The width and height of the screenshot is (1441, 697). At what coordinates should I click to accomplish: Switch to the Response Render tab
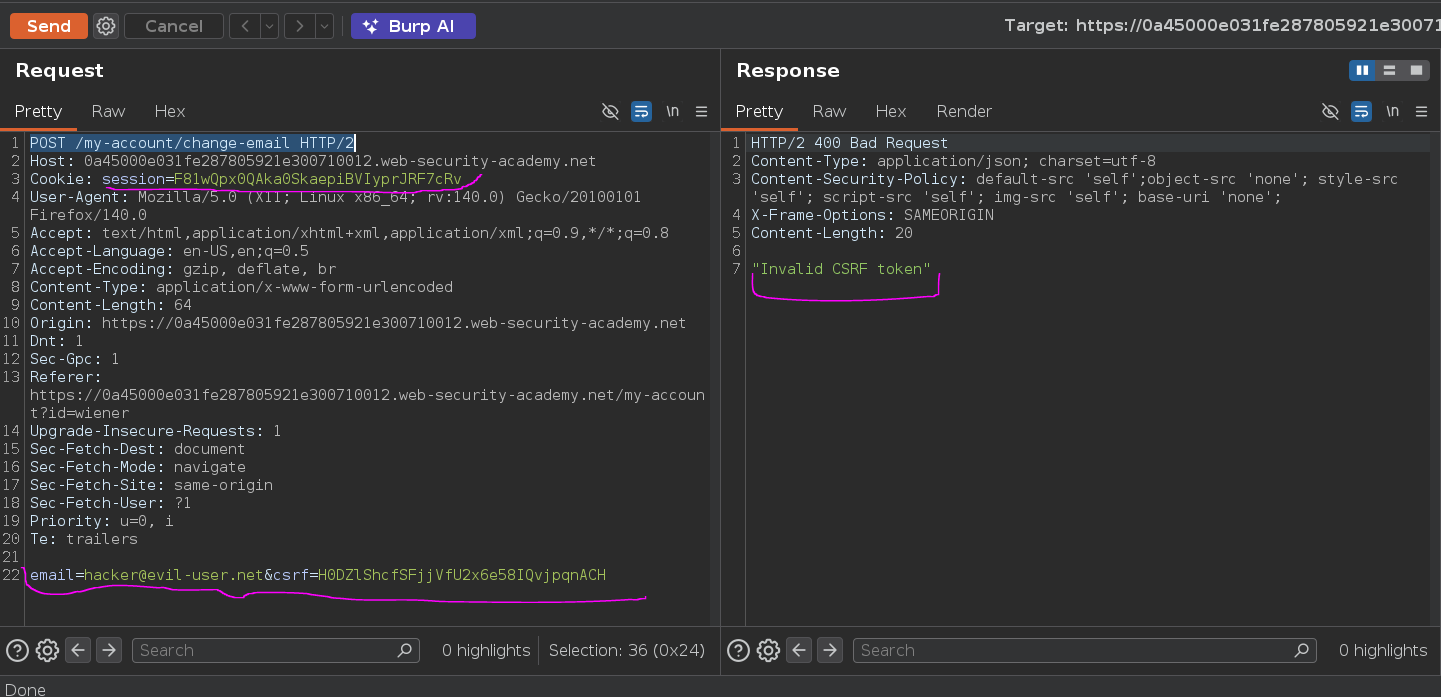click(964, 111)
